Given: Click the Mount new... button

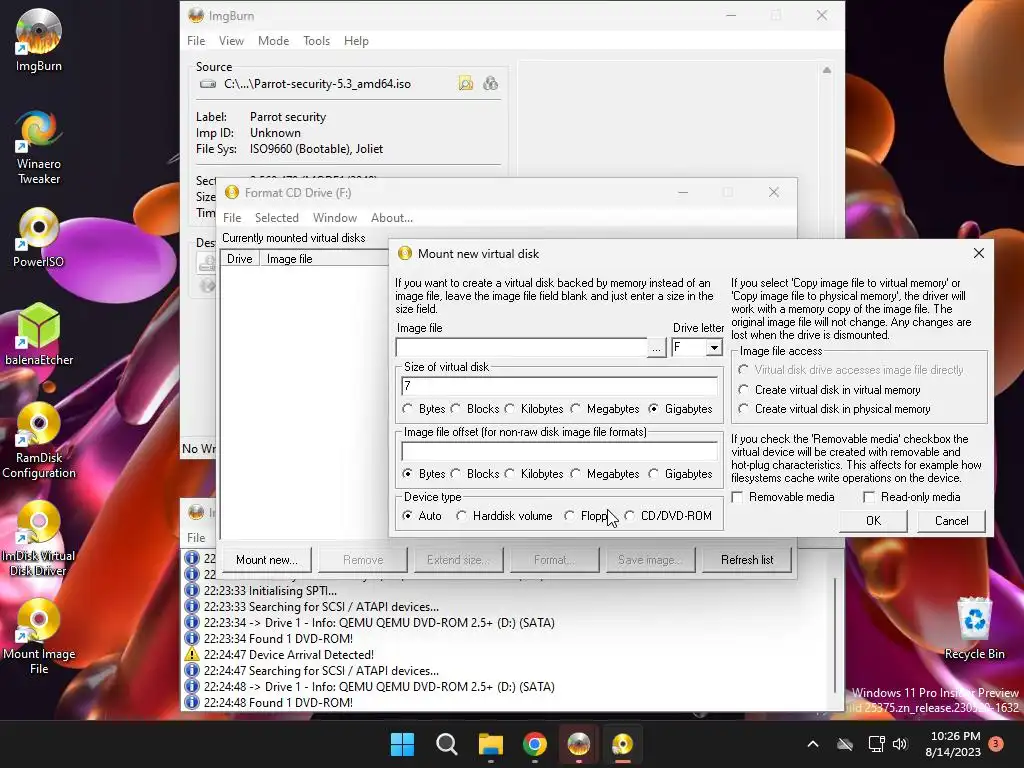Looking at the screenshot, I should 266,560.
